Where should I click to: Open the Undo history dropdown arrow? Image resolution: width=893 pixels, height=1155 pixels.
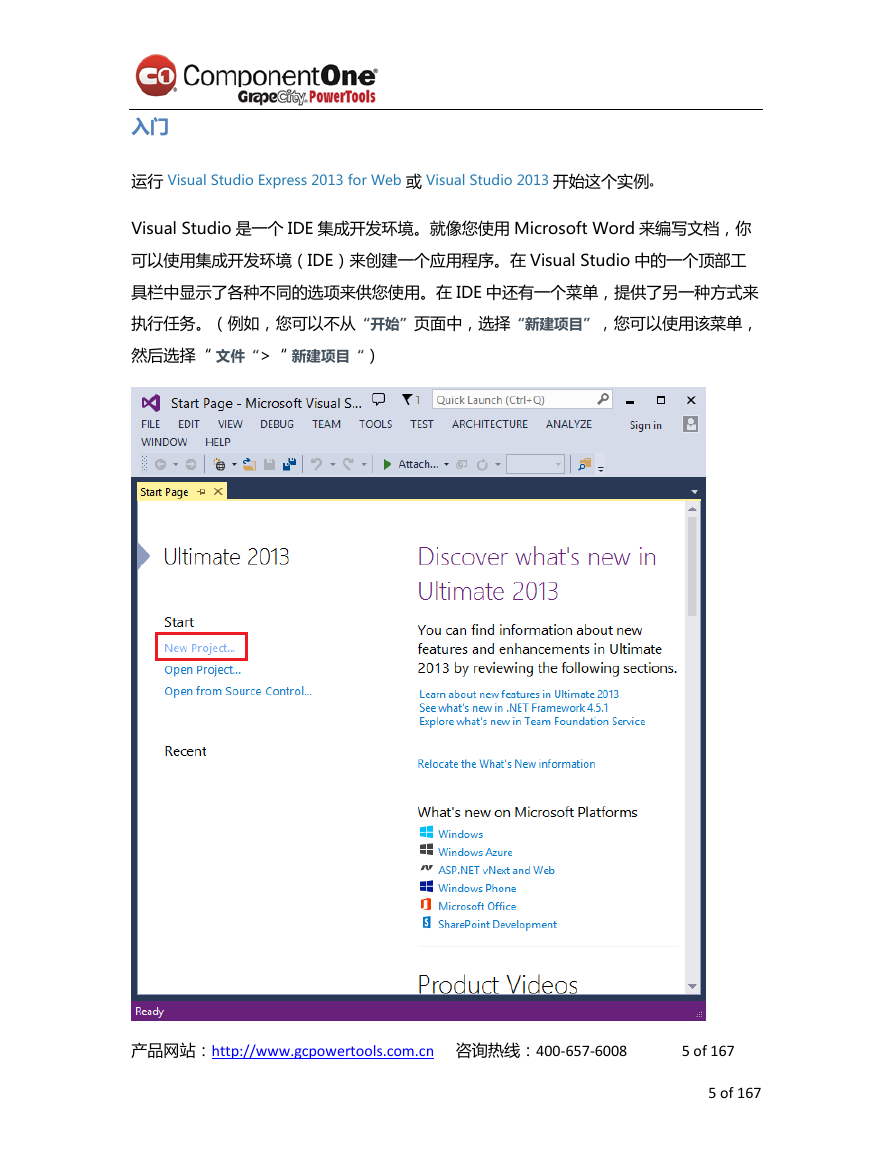332,465
